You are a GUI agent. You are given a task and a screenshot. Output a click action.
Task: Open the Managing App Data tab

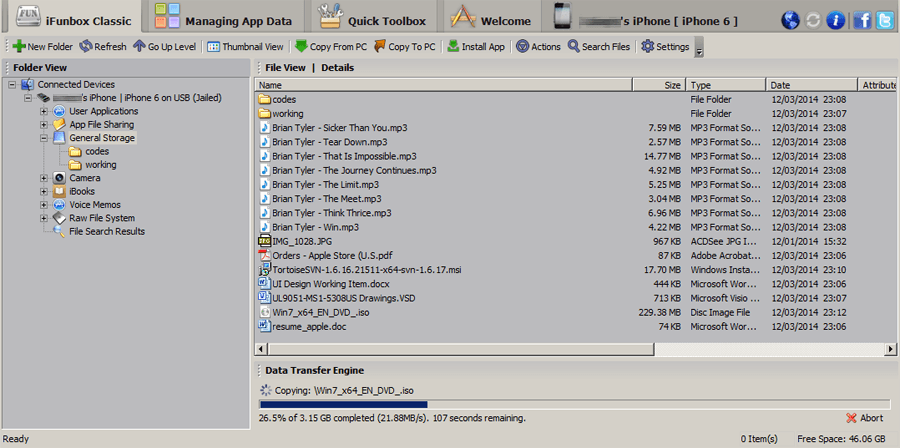point(224,17)
